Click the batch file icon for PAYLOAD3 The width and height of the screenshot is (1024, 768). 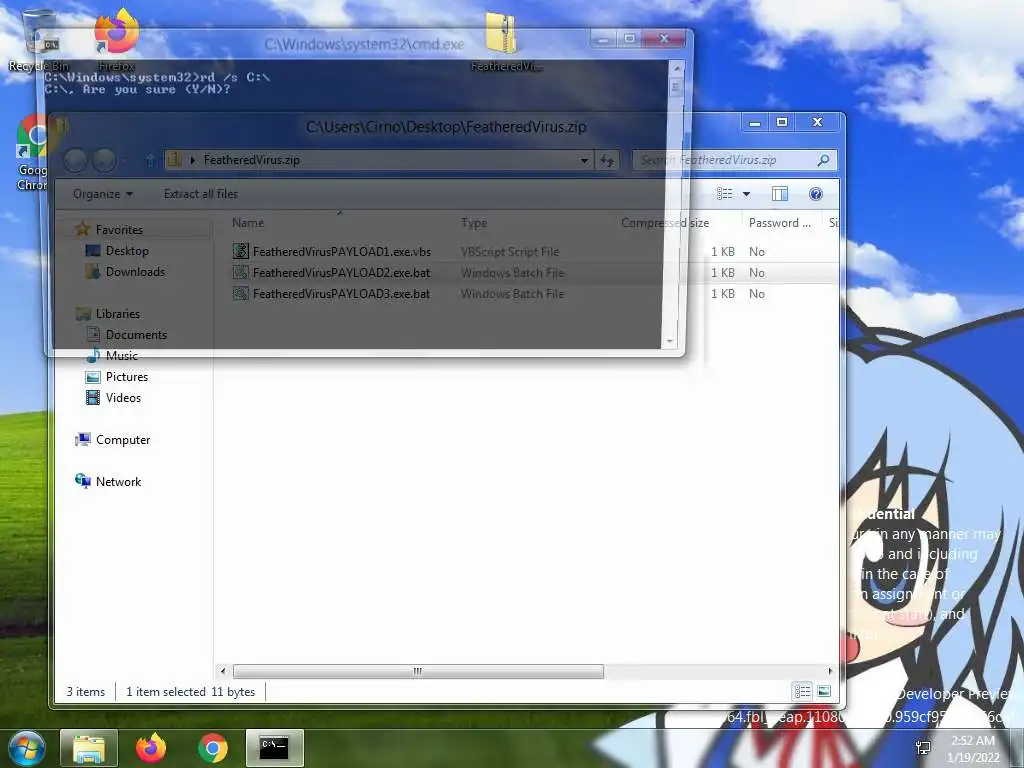click(241, 294)
